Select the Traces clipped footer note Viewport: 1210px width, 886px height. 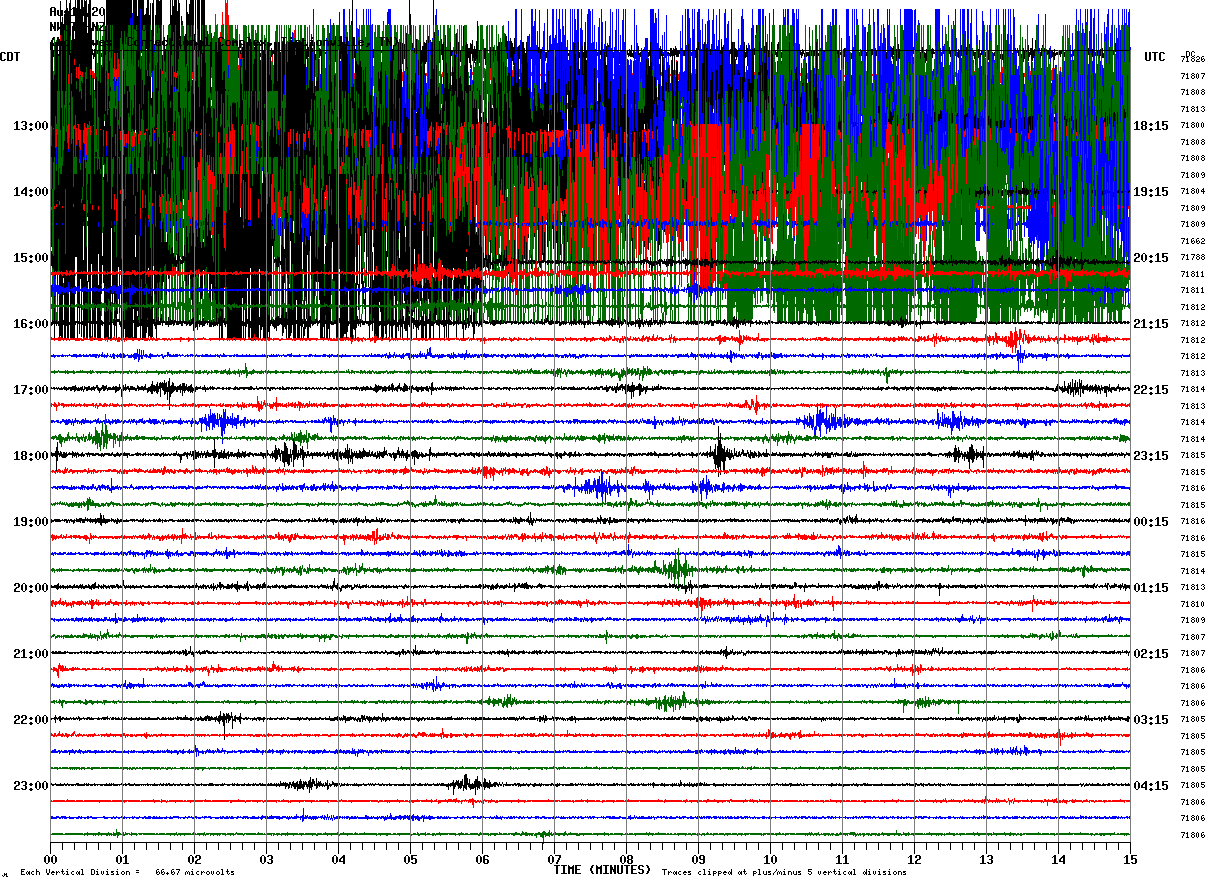(x=784, y=873)
